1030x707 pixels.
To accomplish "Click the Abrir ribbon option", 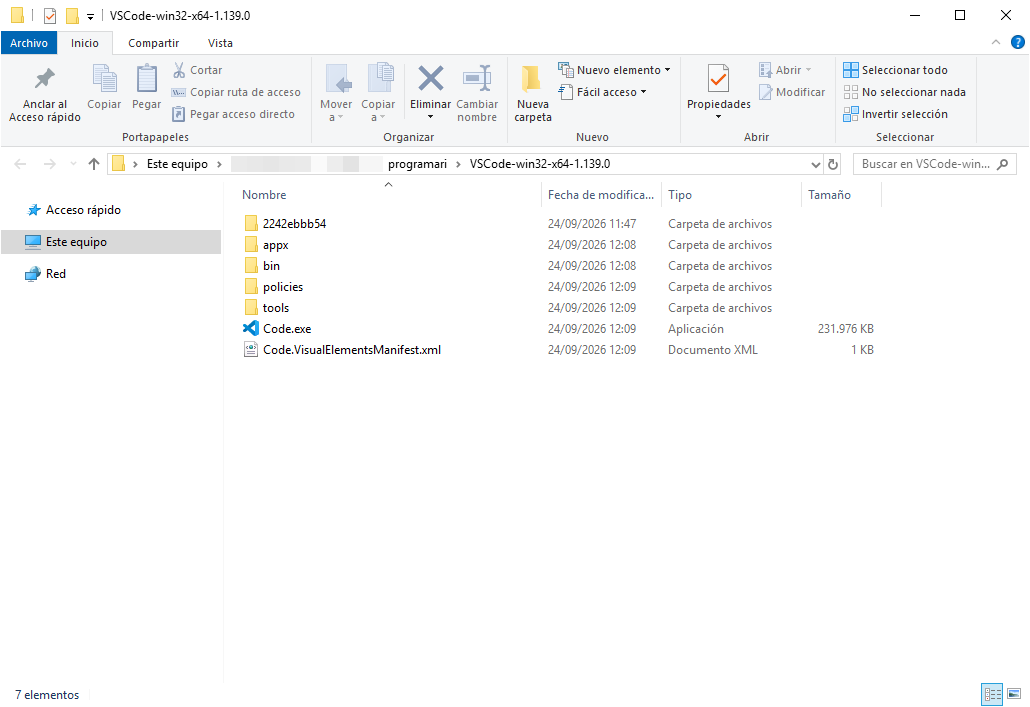I will point(785,70).
